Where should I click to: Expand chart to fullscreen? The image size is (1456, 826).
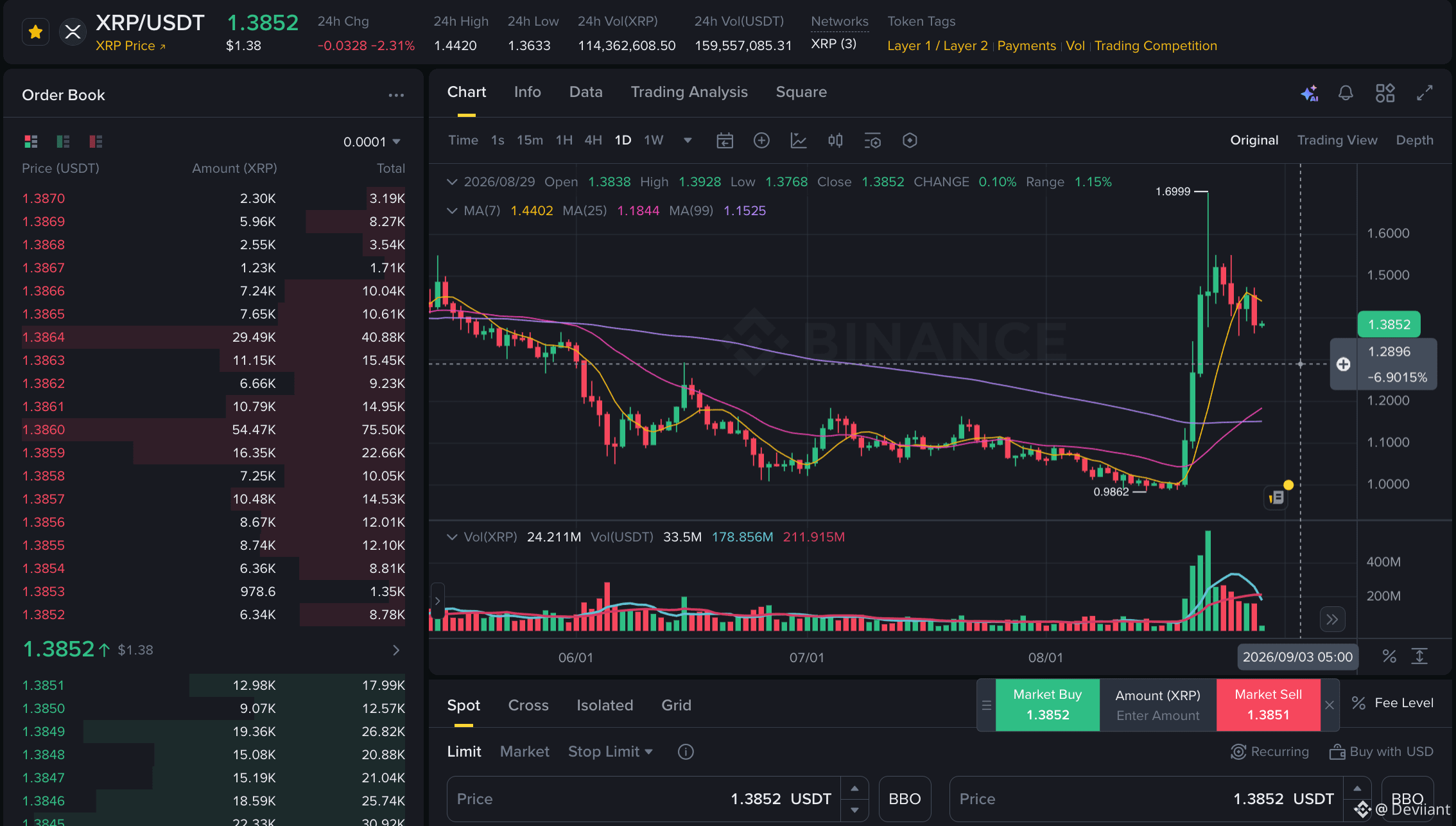[x=1425, y=93]
